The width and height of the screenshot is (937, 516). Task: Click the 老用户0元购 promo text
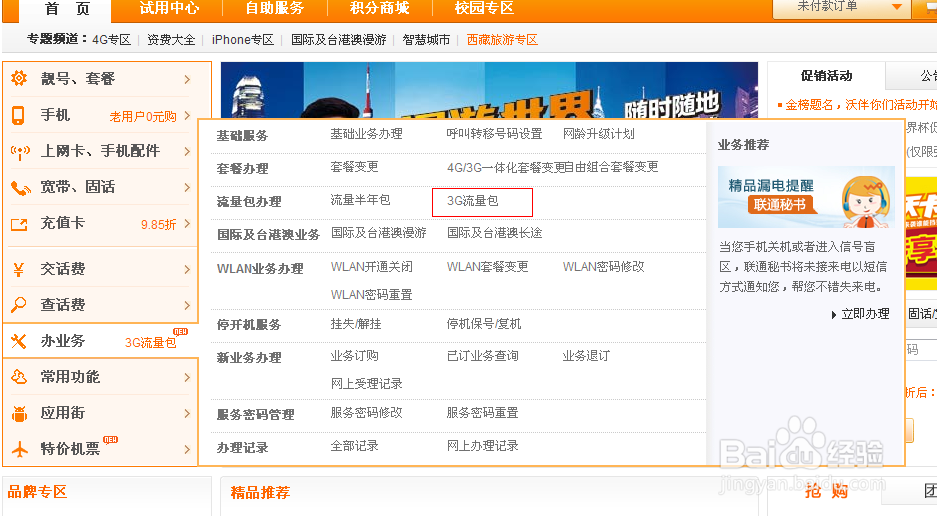(143, 117)
